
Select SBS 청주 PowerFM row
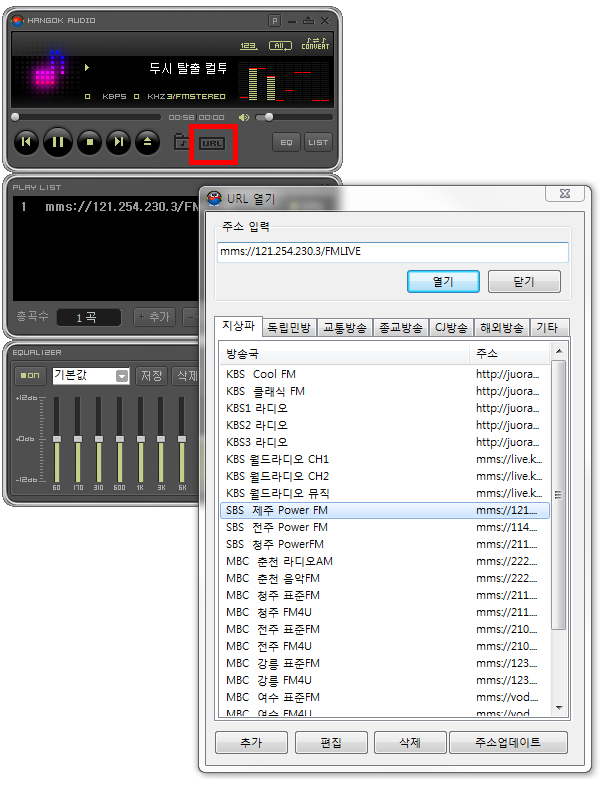click(385, 545)
